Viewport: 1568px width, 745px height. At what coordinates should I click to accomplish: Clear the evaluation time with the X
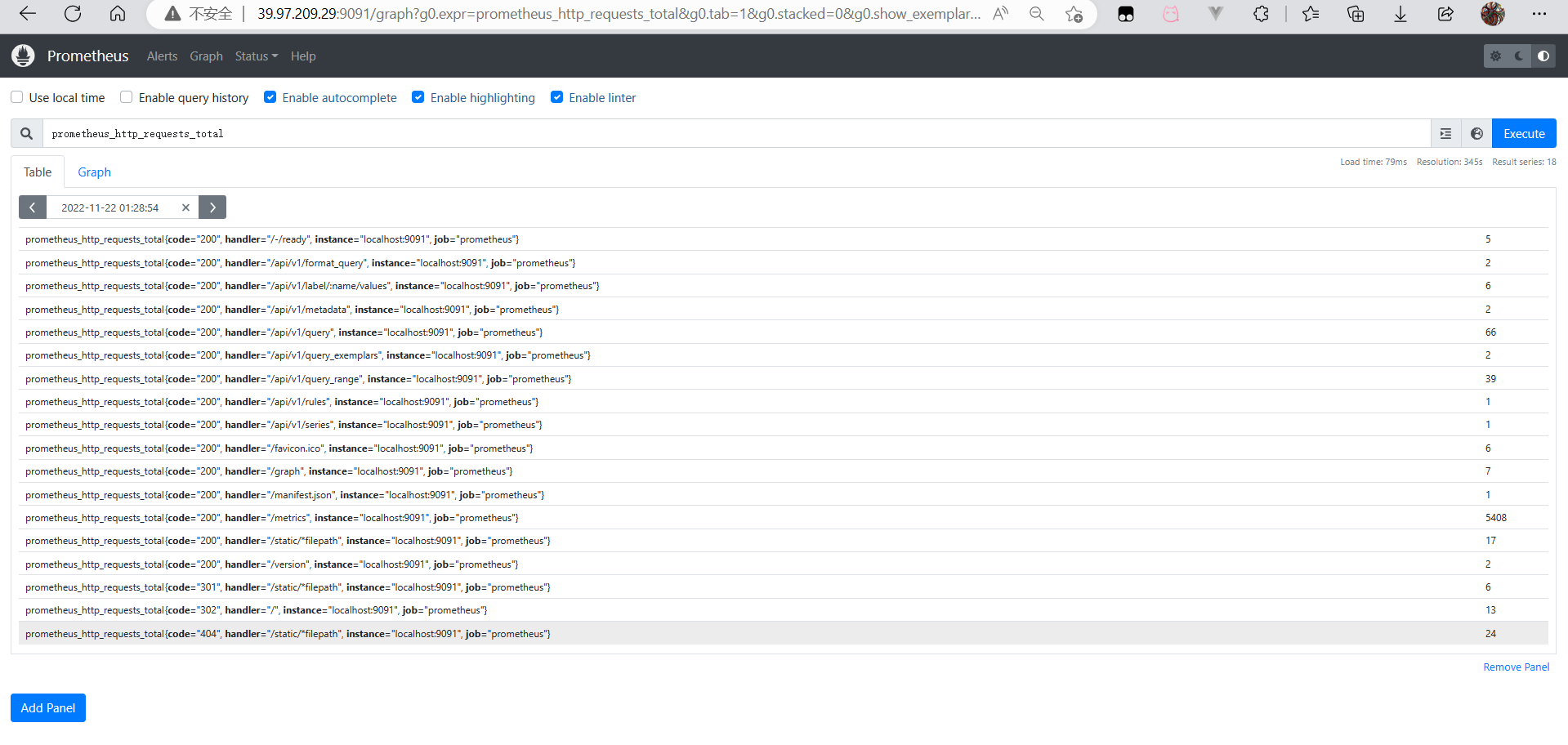coord(185,207)
